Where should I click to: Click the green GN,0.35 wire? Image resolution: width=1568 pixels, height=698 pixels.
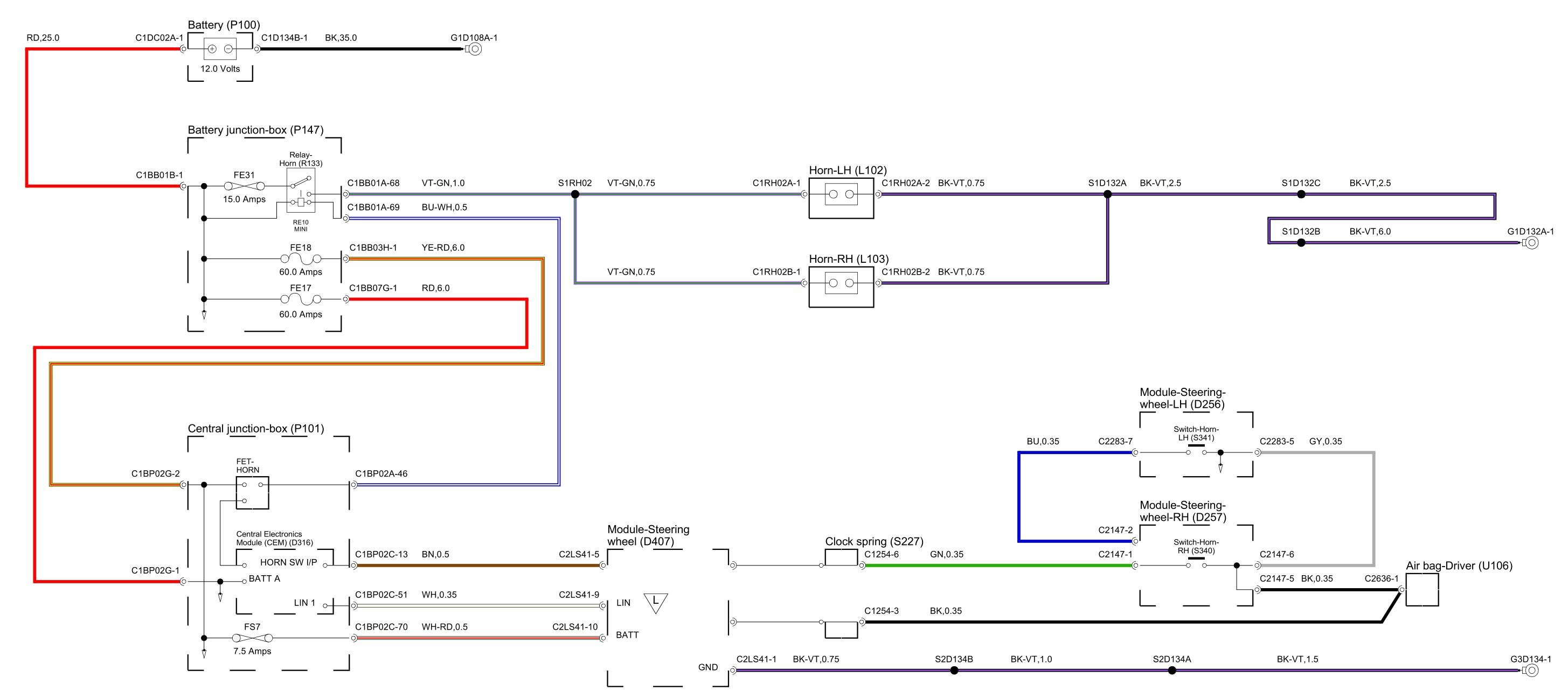coord(998,566)
